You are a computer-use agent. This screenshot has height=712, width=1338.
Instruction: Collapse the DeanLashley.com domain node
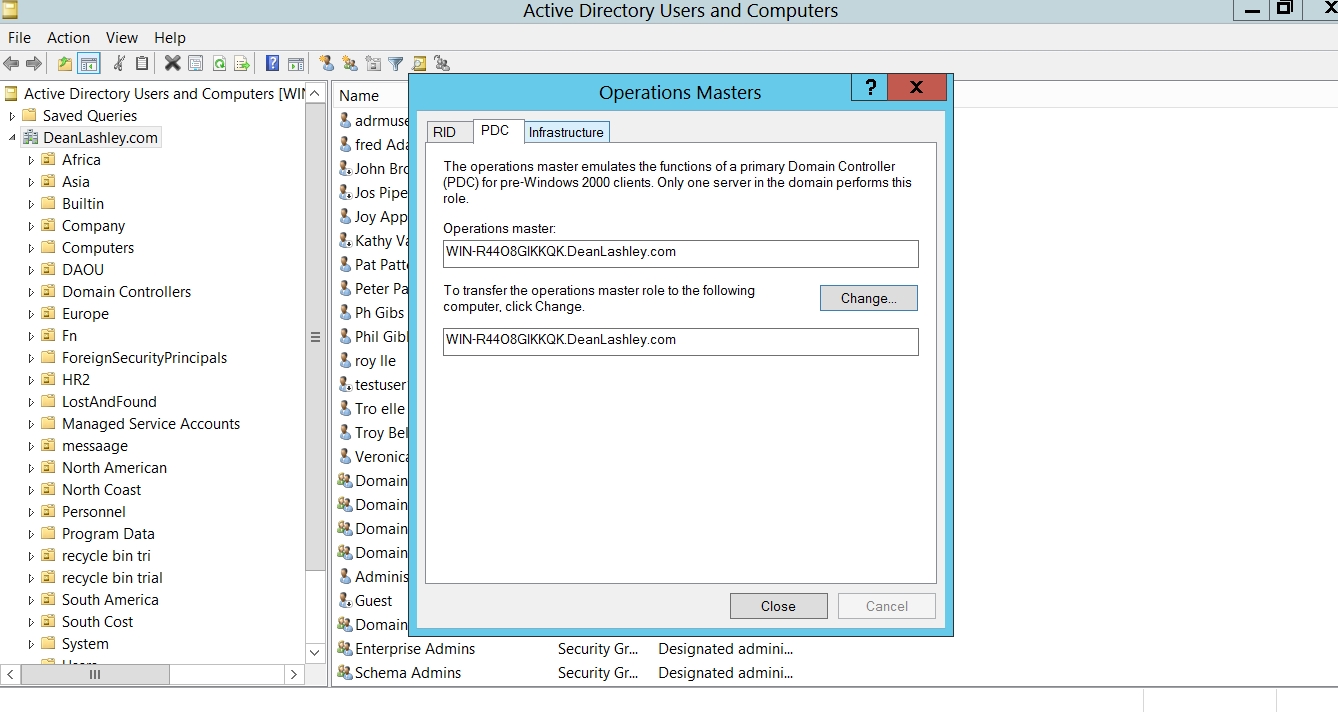[12, 138]
